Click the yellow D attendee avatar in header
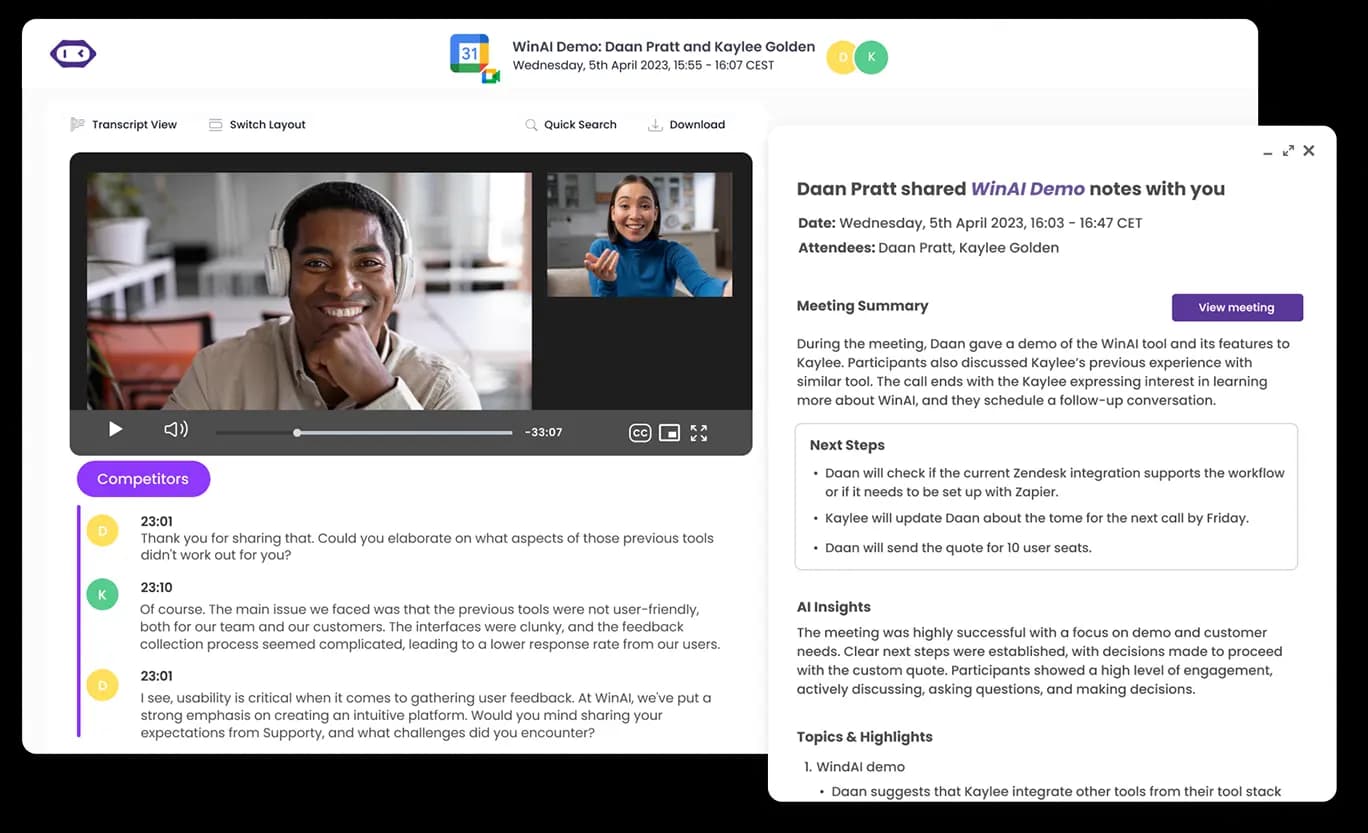The width and height of the screenshot is (1368, 833). coord(842,58)
